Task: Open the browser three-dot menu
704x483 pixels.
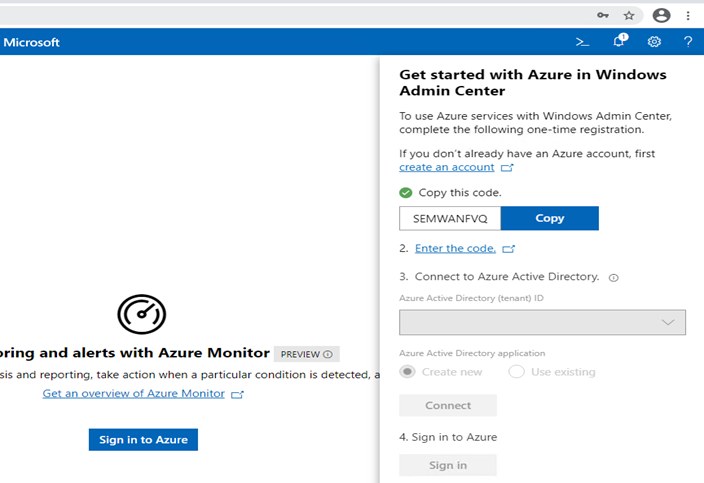Action: point(688,16)
